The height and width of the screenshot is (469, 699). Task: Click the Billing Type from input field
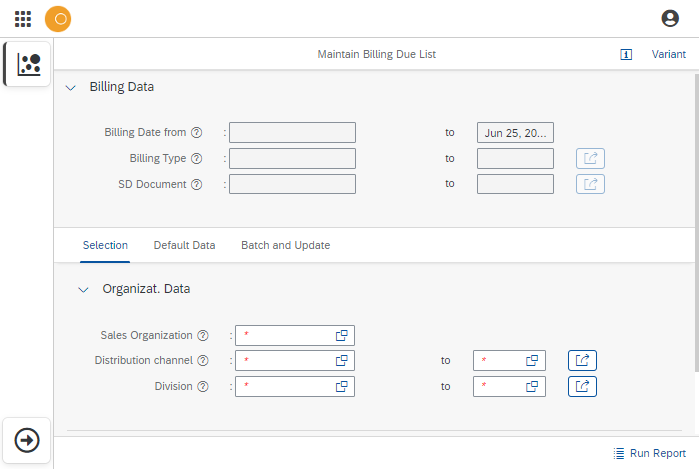292,158
